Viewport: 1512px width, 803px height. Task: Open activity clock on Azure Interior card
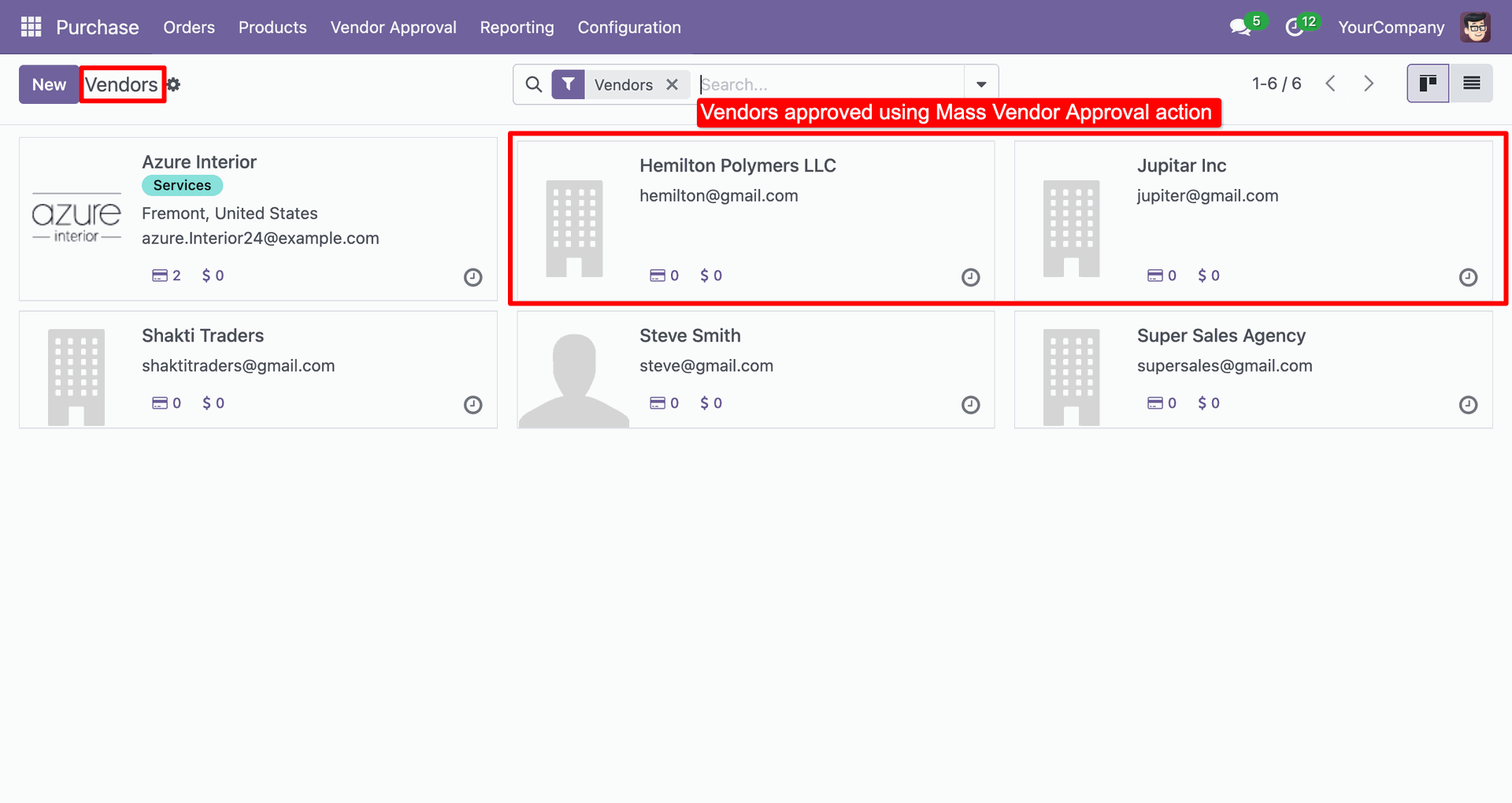(472, 277)
